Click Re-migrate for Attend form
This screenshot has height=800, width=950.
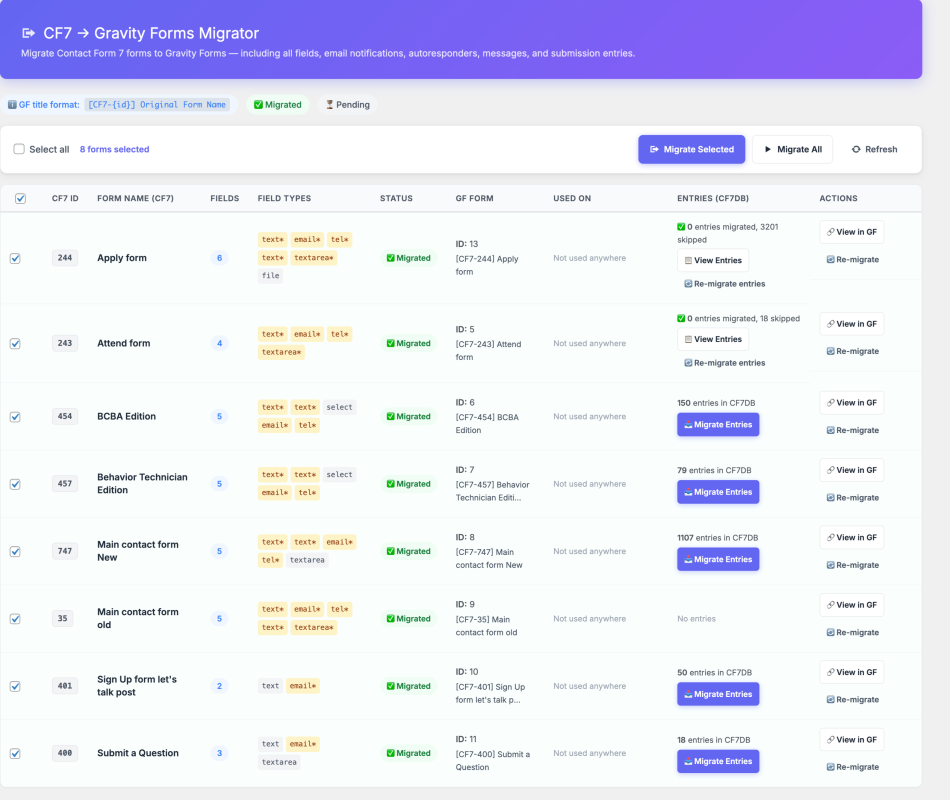click(852, 351)
